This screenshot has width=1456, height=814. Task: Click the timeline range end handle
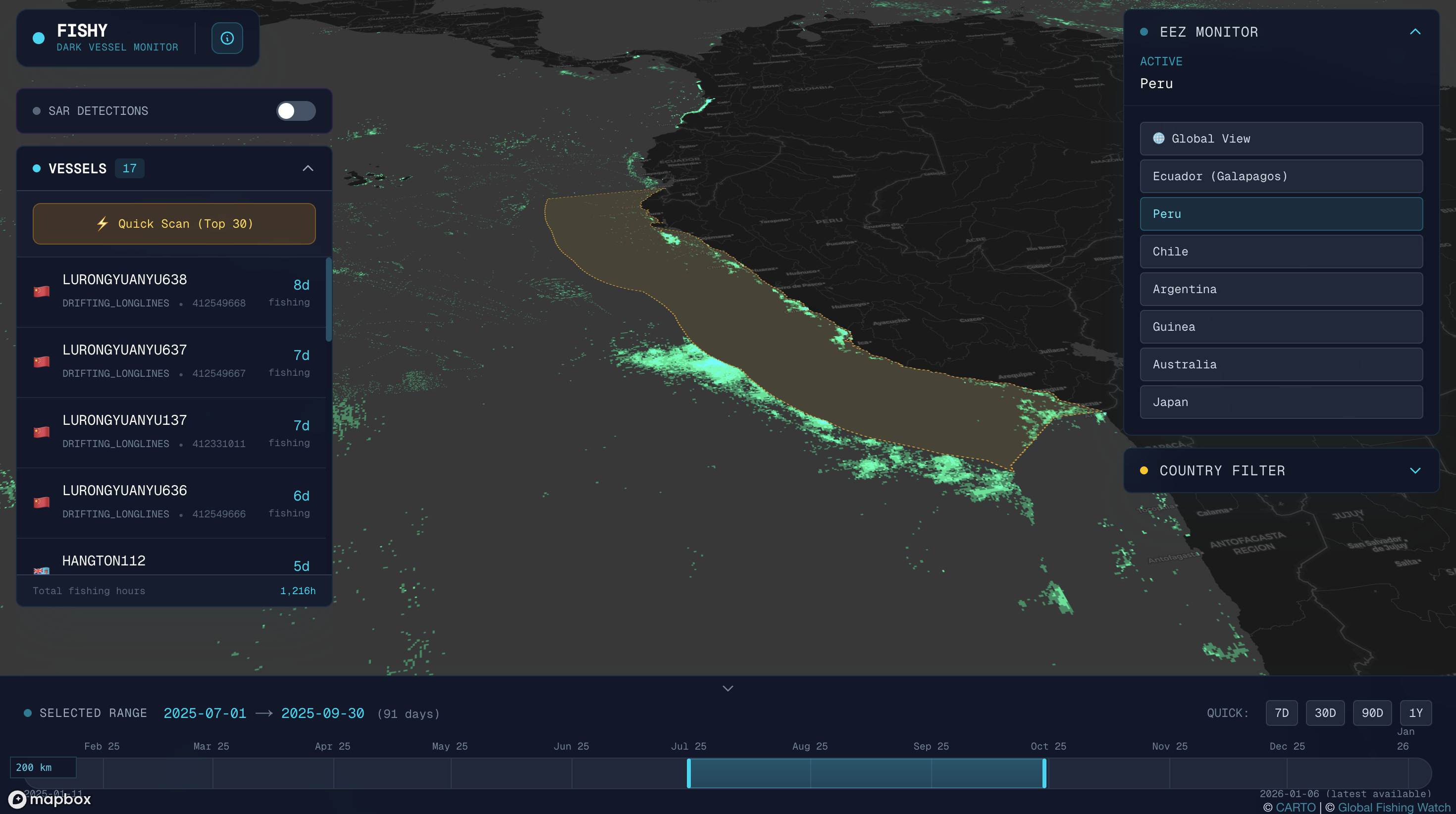[x=1044, y=773]
